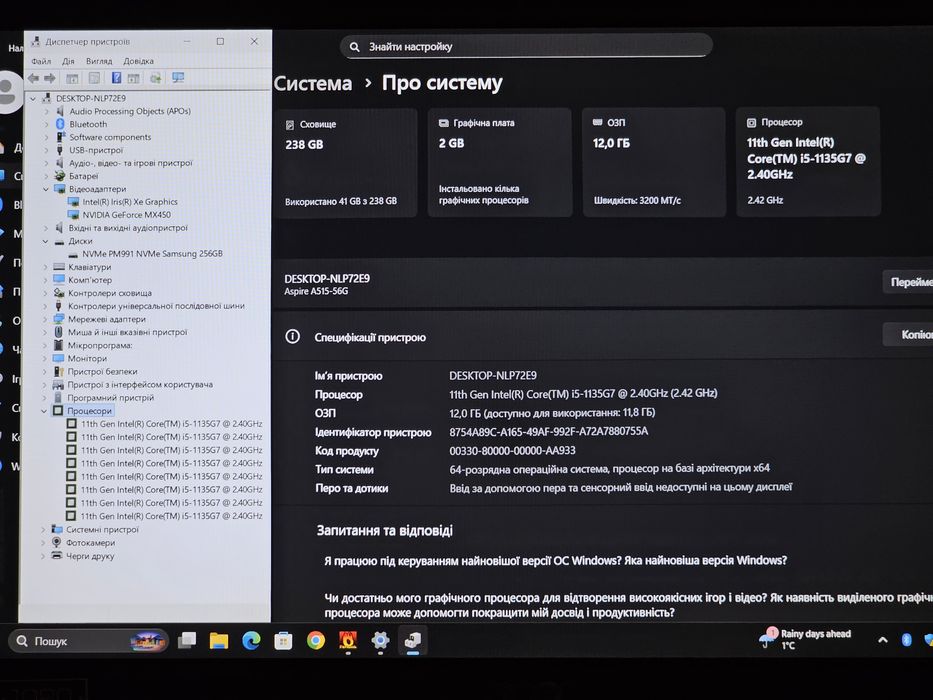Open File Explorer from the taskbar

point(219,640)
